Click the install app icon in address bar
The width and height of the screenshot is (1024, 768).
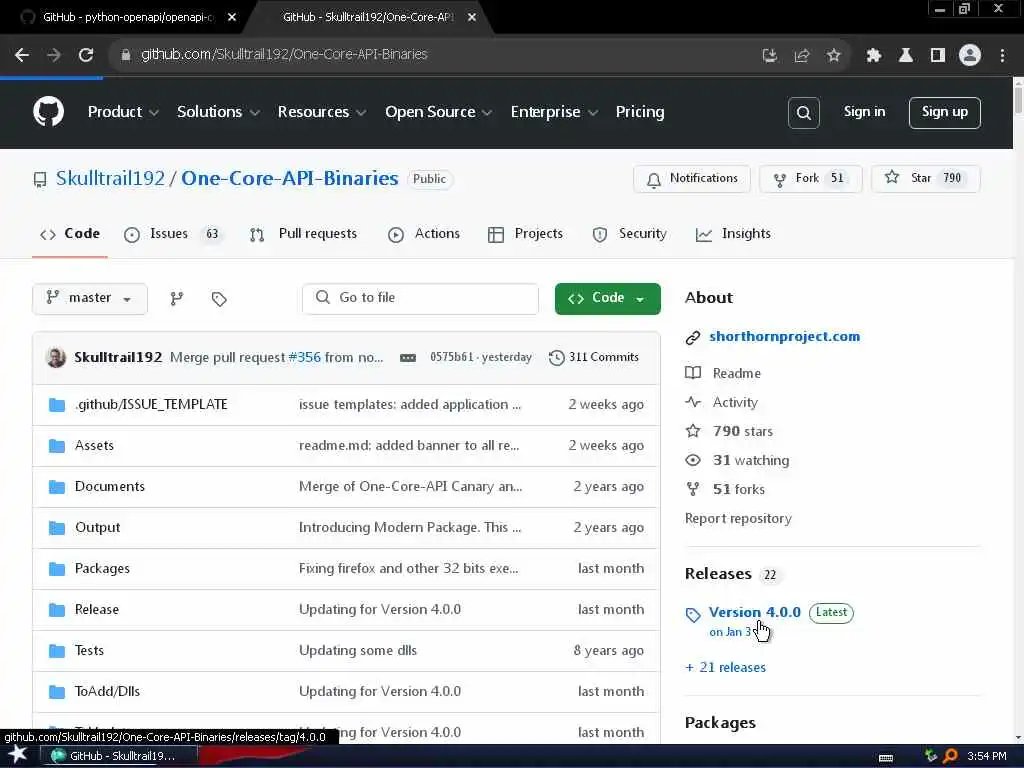point(770,56)
